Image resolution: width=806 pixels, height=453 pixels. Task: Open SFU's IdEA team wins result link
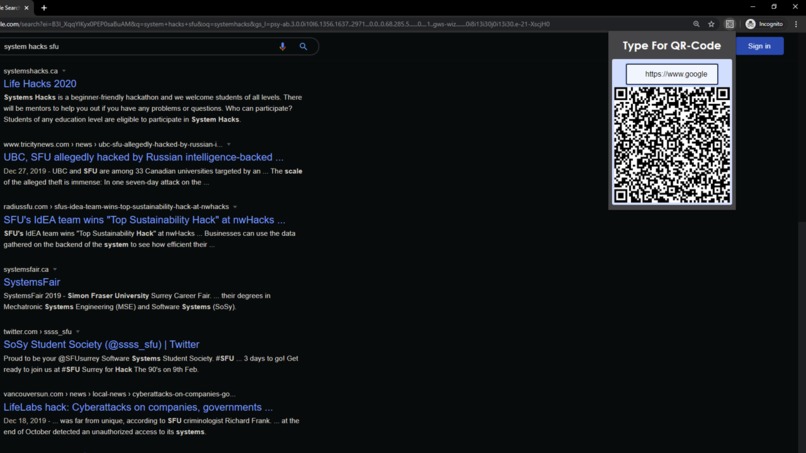click(x=144, y=220)
